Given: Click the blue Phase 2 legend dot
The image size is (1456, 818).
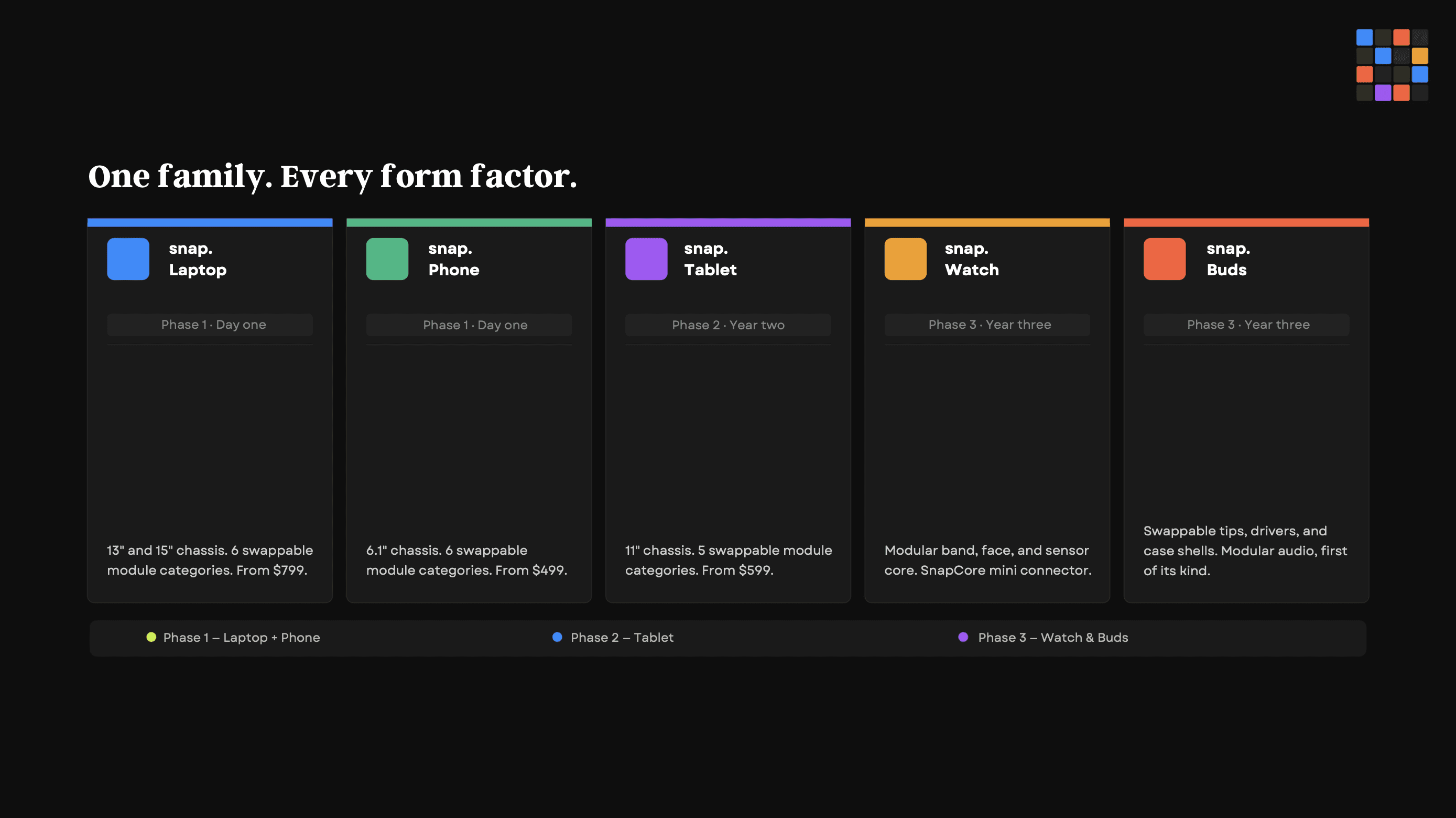Looking at the screenshot, I should tap(557, 637).
